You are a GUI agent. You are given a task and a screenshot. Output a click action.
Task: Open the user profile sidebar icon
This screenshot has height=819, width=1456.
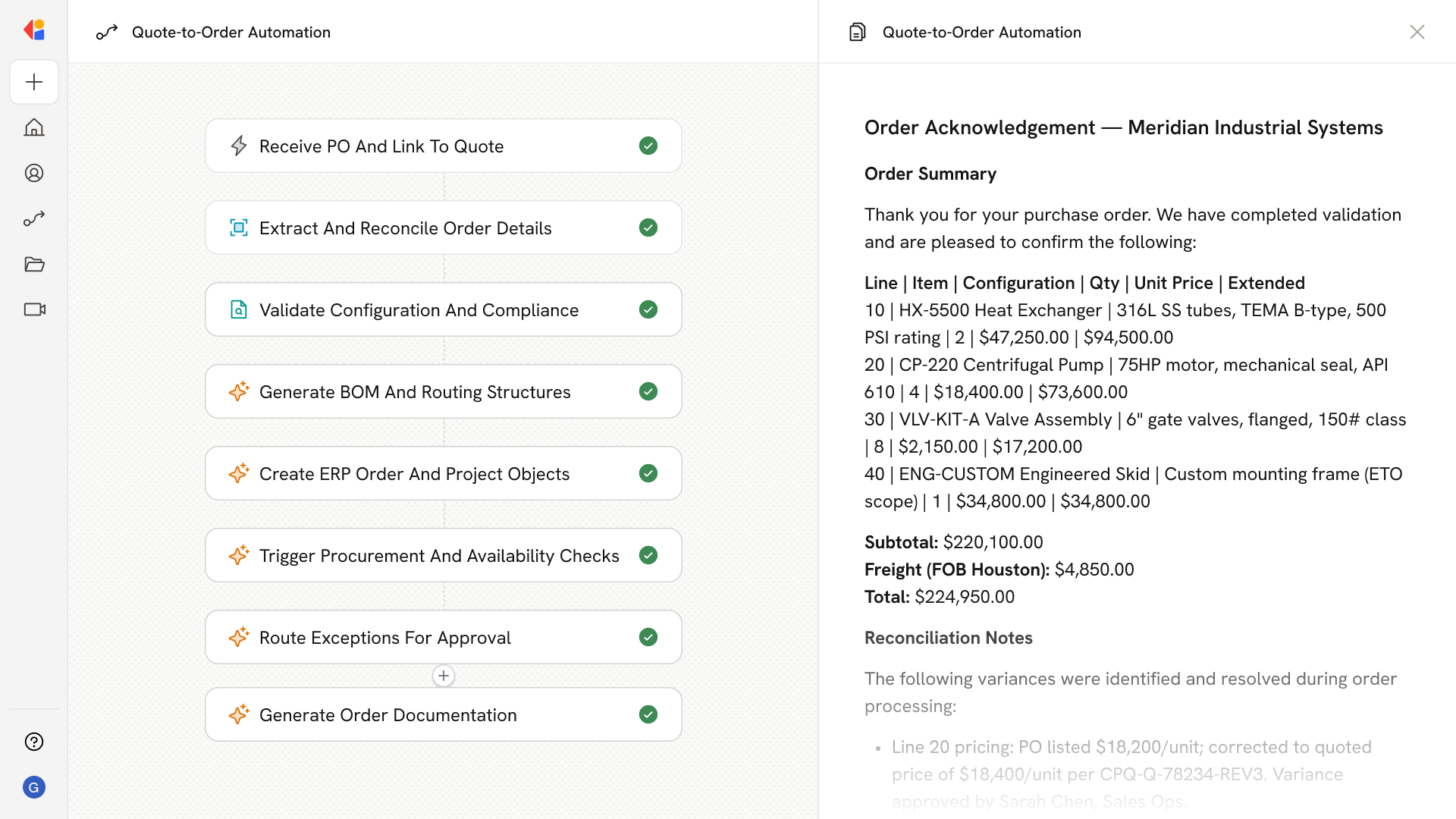point(34,173)
